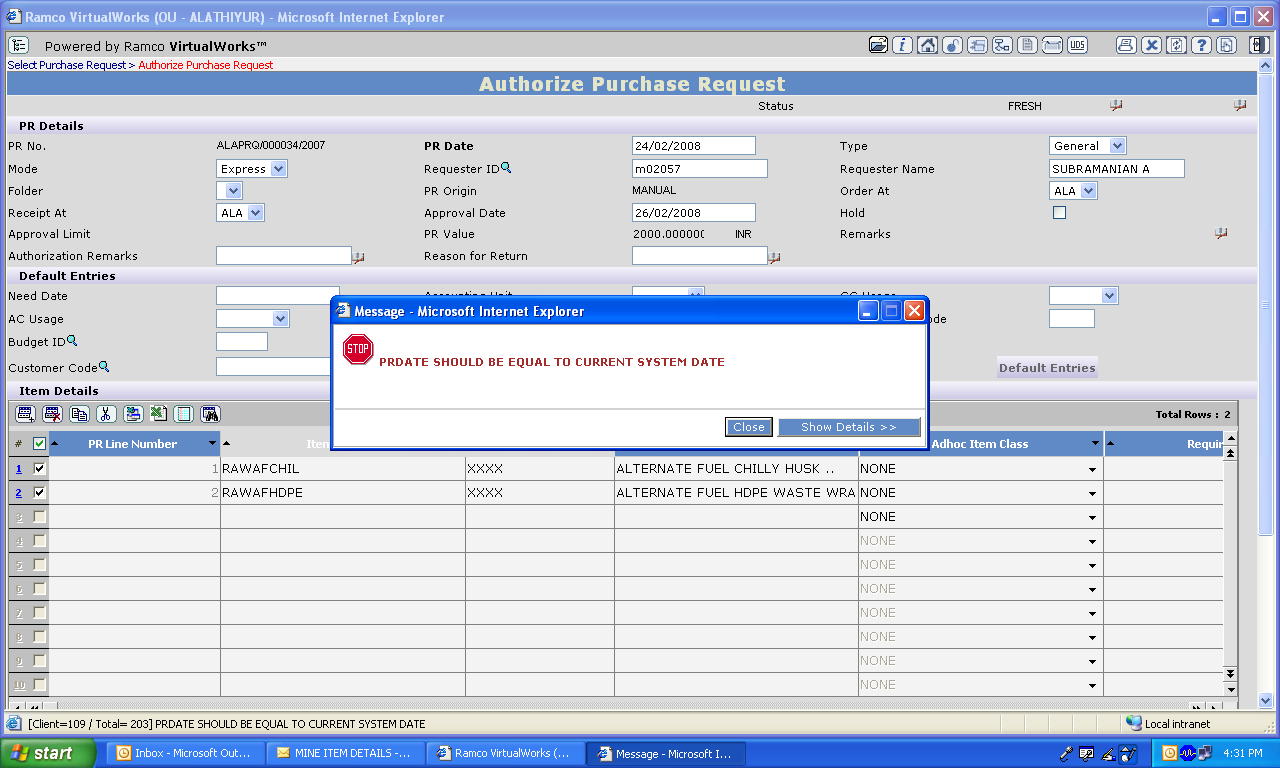
Task: Click the far-right panel toggle icon in toolbar
Action: point(1259,45)
